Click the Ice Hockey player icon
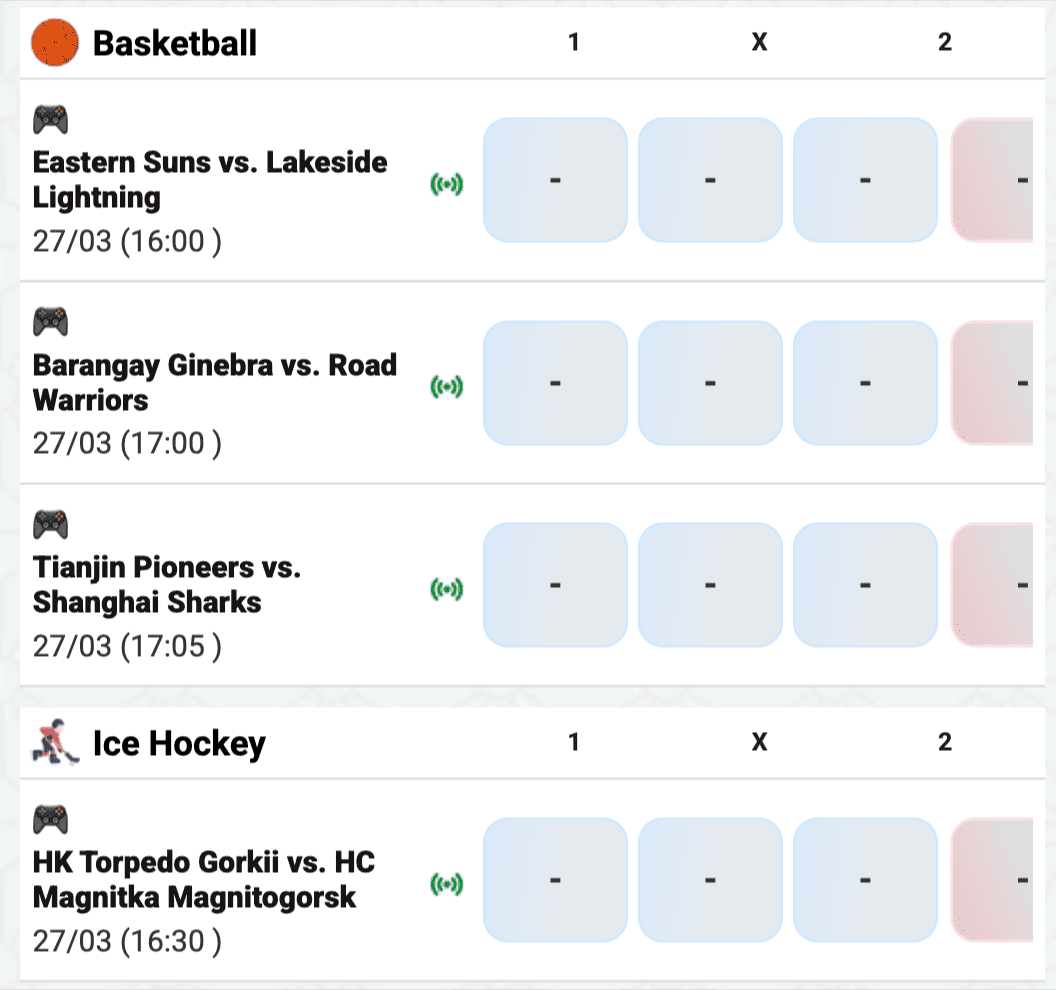Screen dimensions: 1056x990 [x=55, y=744]
